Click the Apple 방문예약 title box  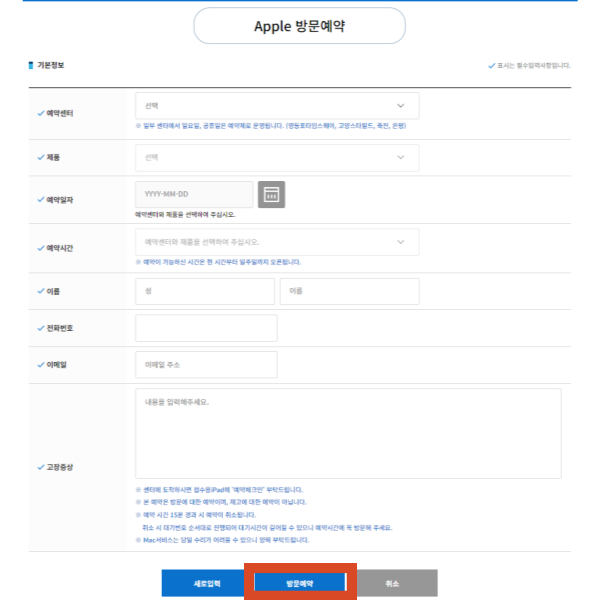(300, 26)
